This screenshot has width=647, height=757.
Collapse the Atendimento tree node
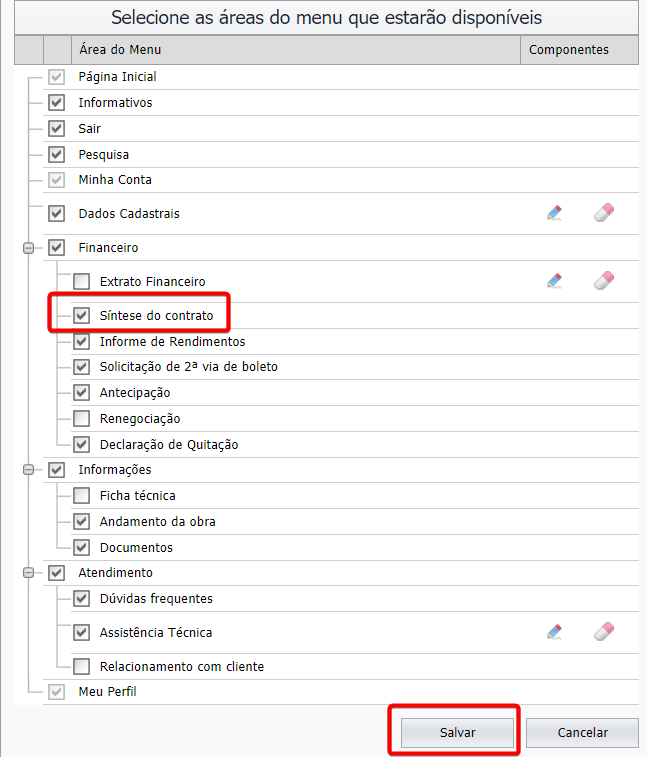click(28, 573)
